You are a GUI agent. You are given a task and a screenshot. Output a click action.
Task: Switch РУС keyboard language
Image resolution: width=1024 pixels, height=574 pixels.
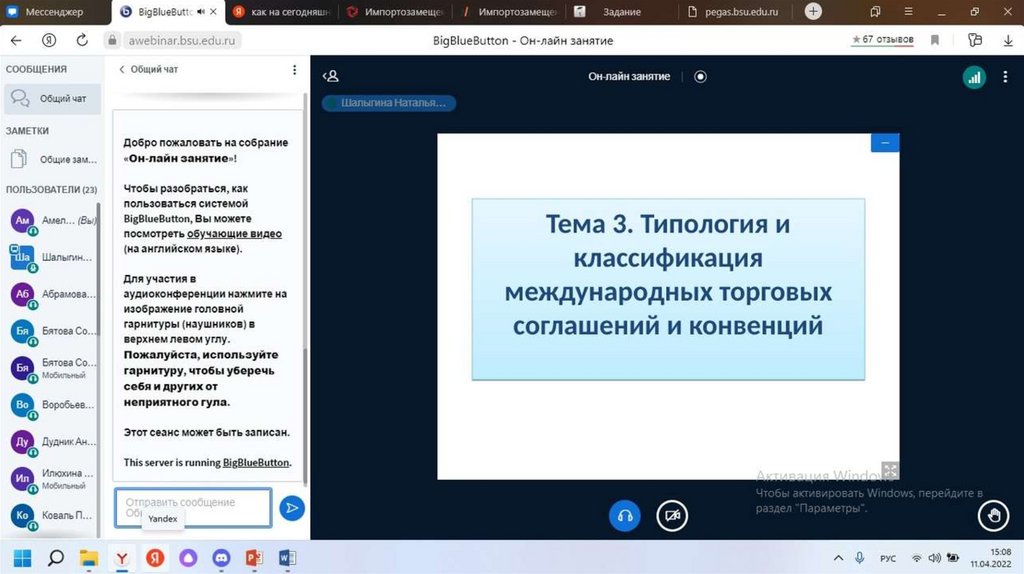pos(888,558)
